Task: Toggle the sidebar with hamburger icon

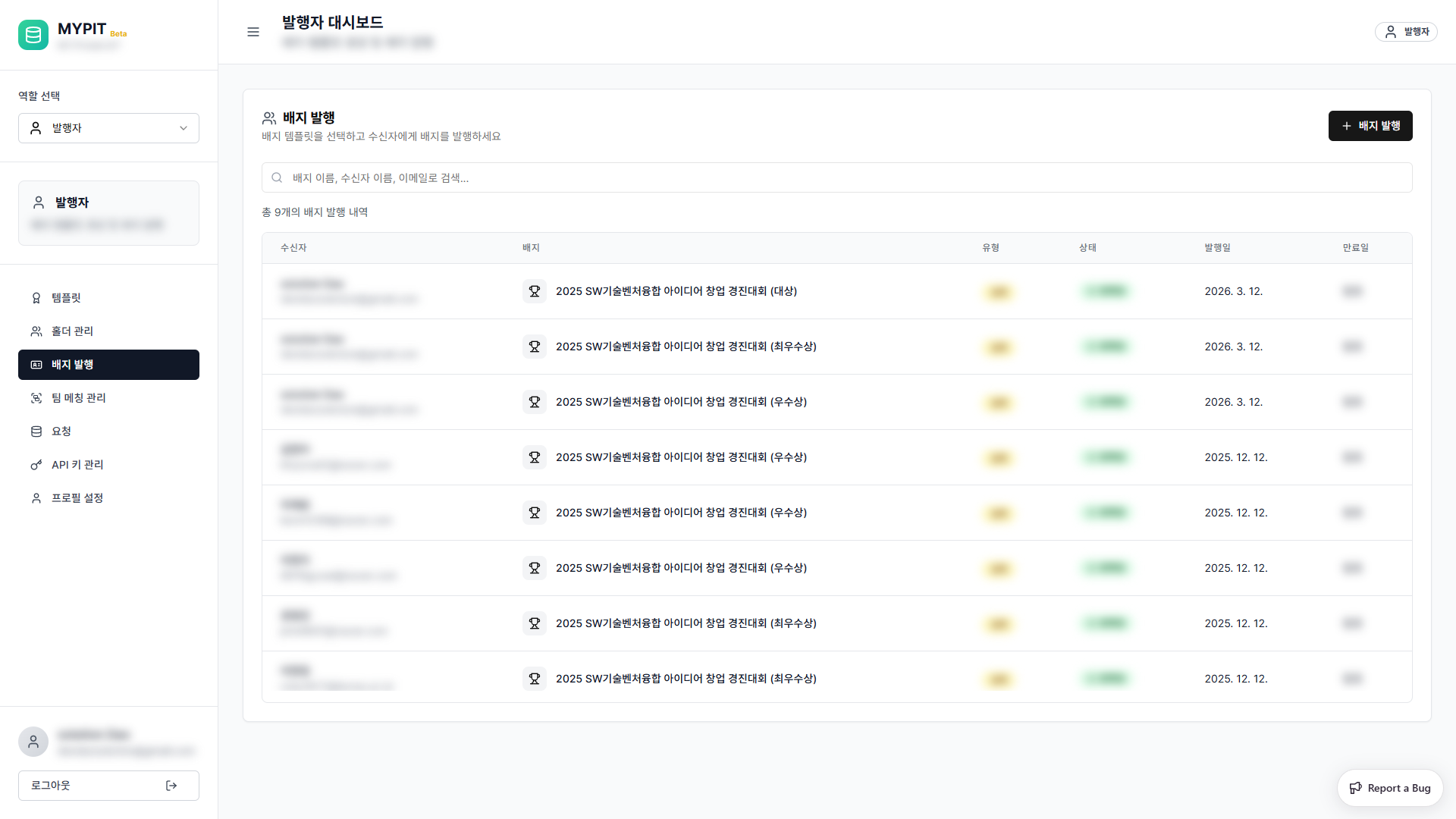Action: [253, 32]
